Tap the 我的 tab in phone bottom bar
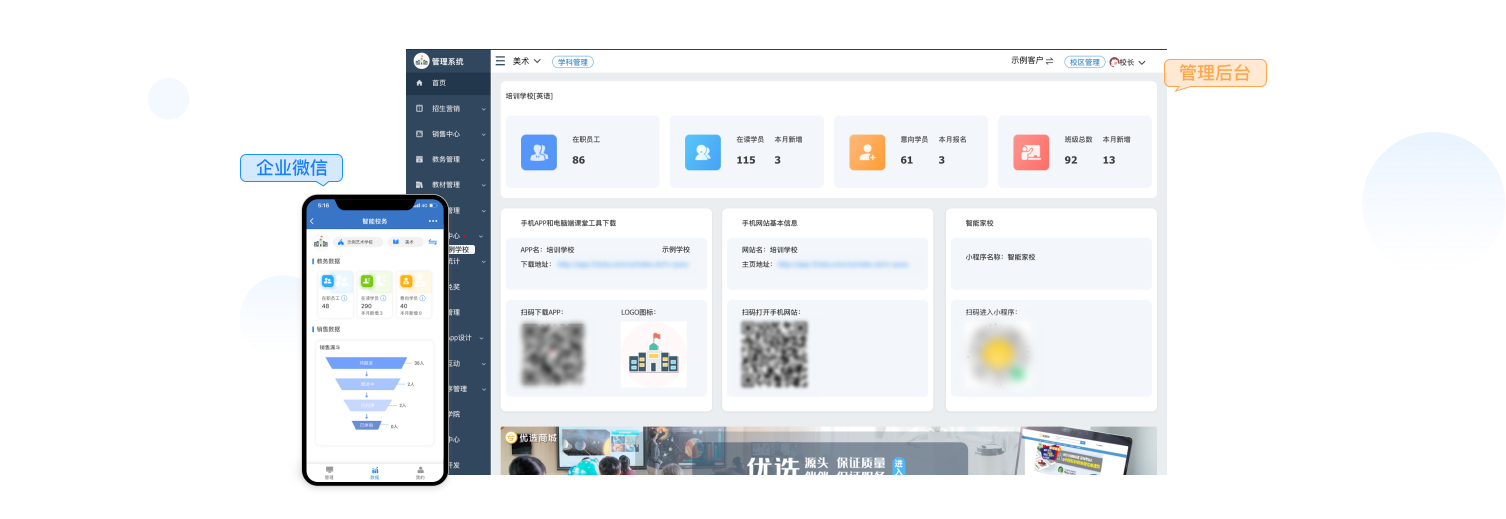Screen dimensions: 1506x519 [x=420, y=472]
